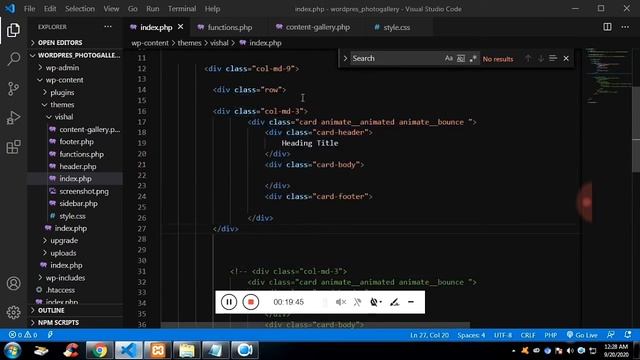Toggle recorder audio mute speaker icon
The width and height of the screenshot is (640, 360).
click(x=341, y=302)
